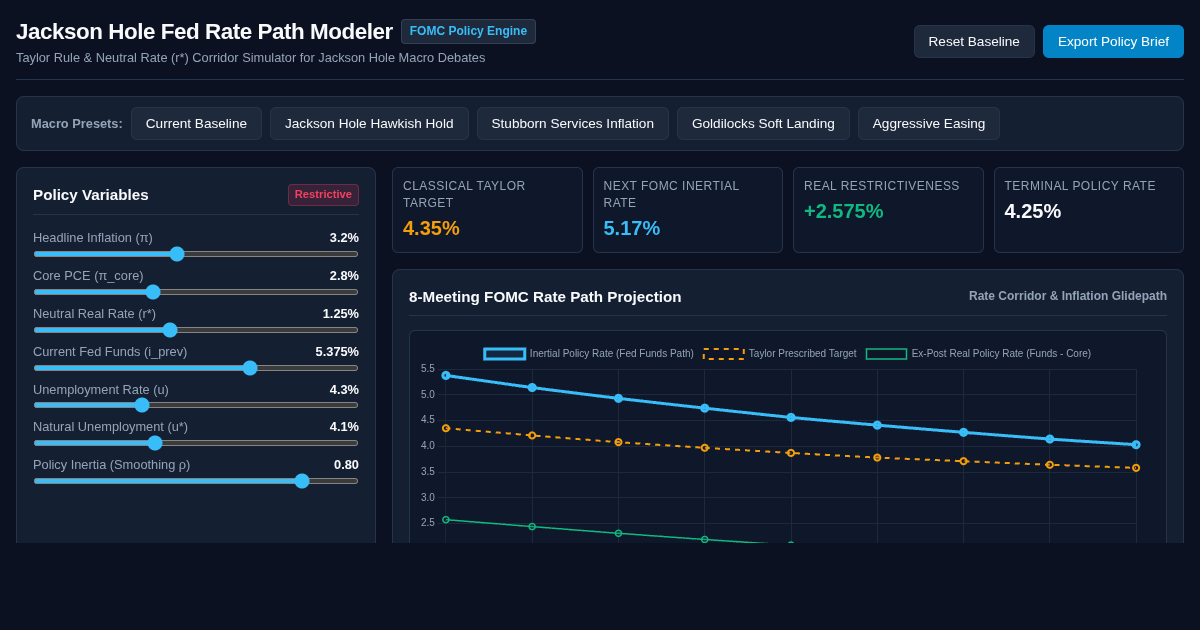
Task: Click the Taylor Rule corridor simulator subtitle
Action: coord(251,58)
